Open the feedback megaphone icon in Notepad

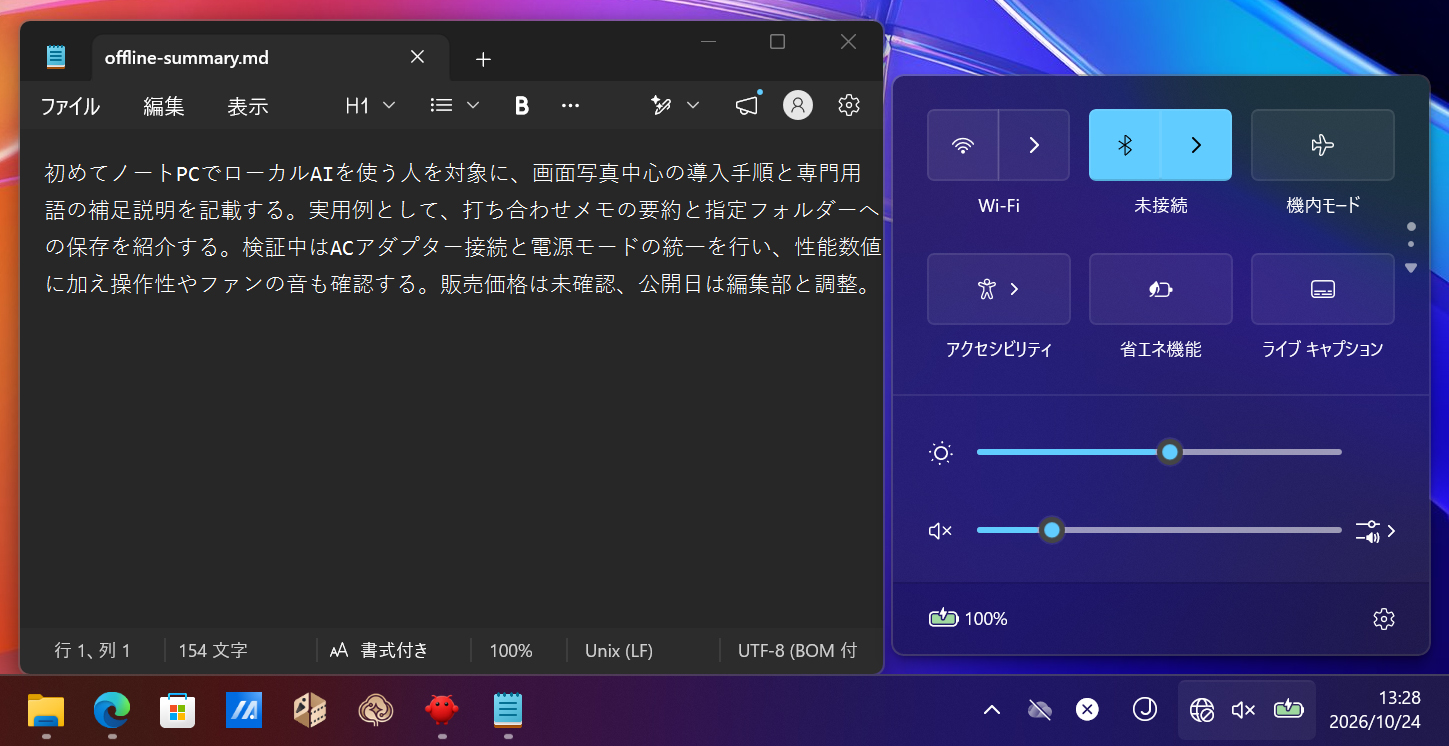(x=747, y=105)
